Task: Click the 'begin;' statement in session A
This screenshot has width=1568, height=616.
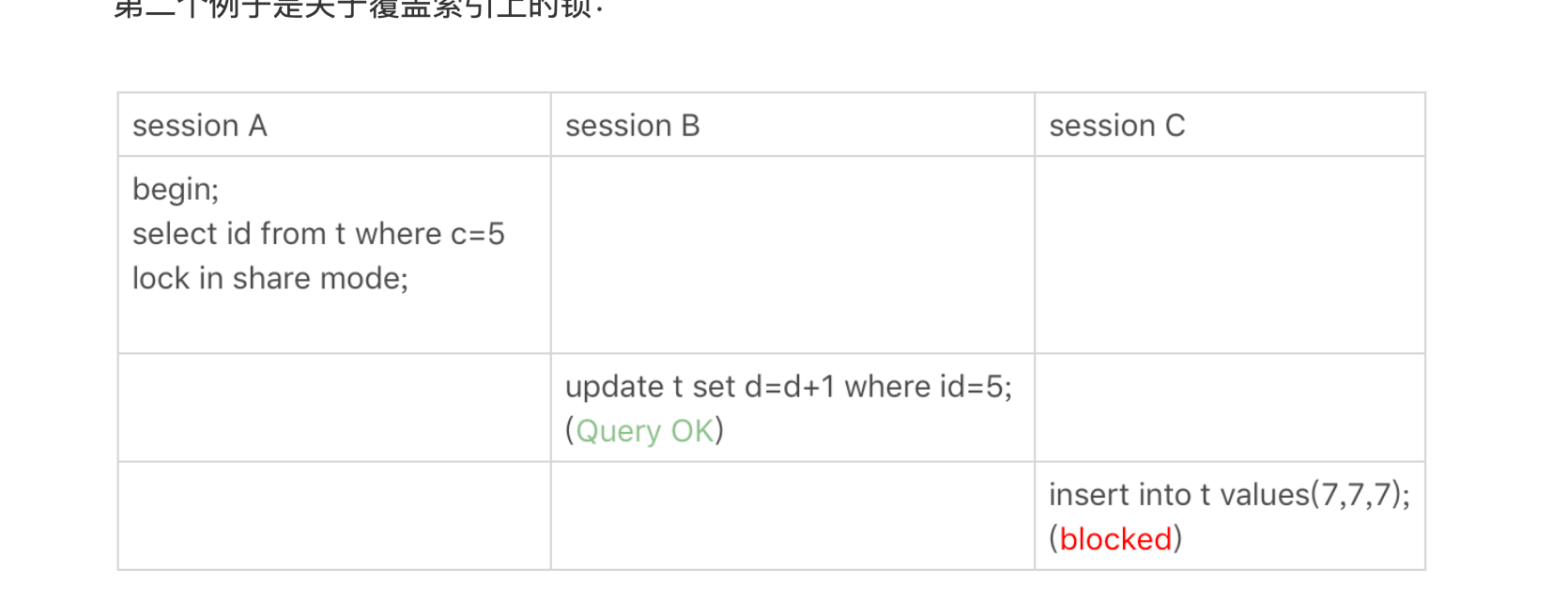Action: pyautogui.click(x=176, y=190)
